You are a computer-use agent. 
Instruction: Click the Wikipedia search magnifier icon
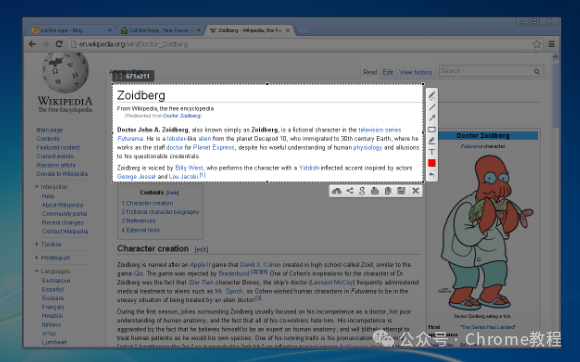click(537, 71)
